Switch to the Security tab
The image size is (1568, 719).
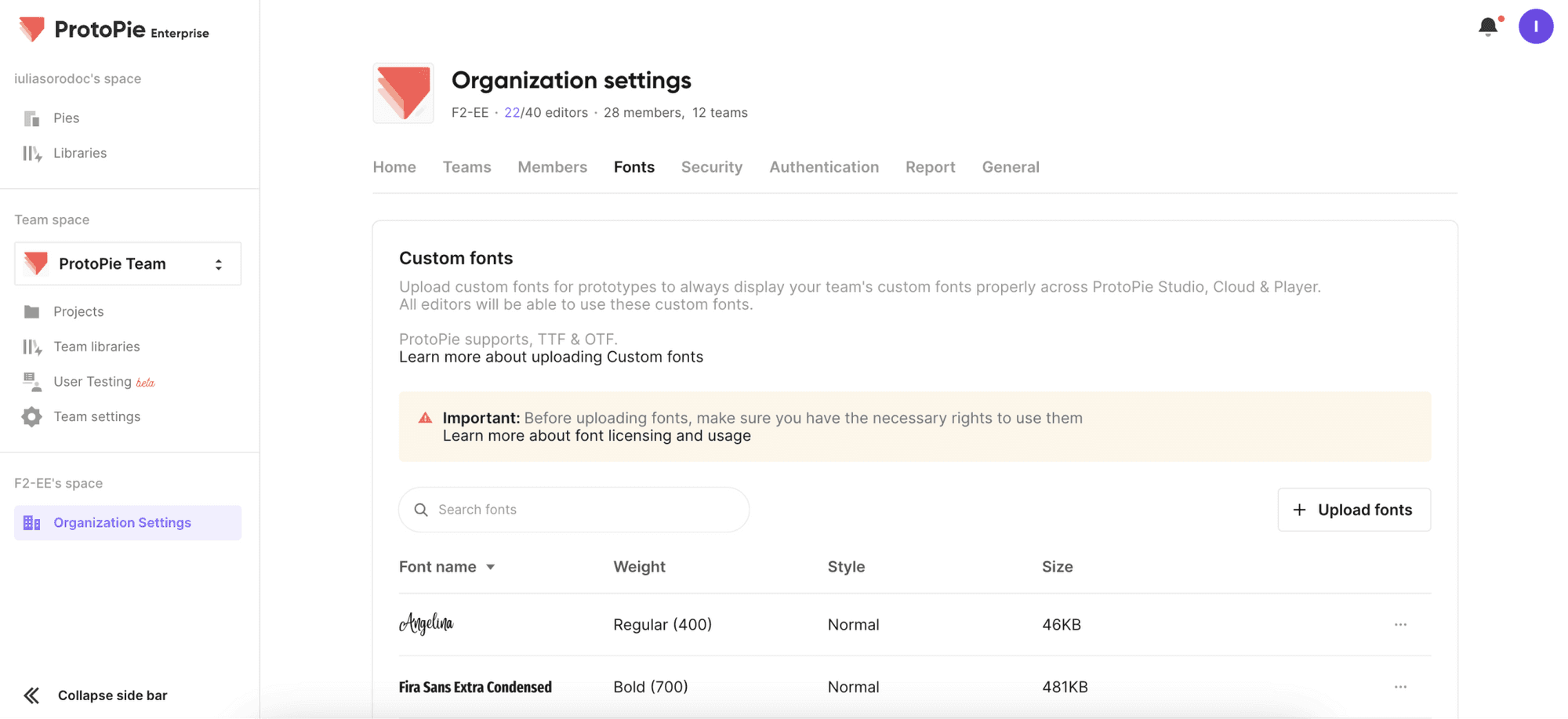711,167
